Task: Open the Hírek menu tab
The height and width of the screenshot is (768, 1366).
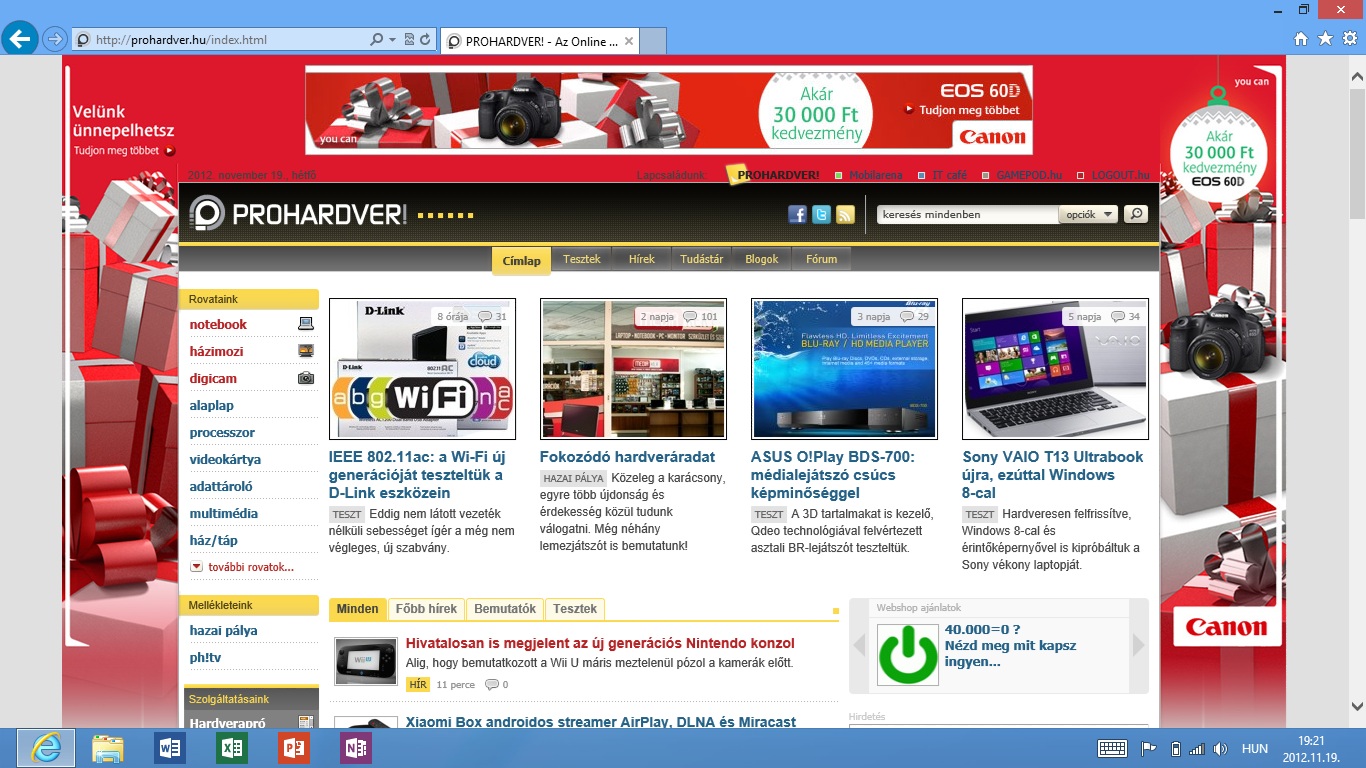Action: tap(641, 259)
